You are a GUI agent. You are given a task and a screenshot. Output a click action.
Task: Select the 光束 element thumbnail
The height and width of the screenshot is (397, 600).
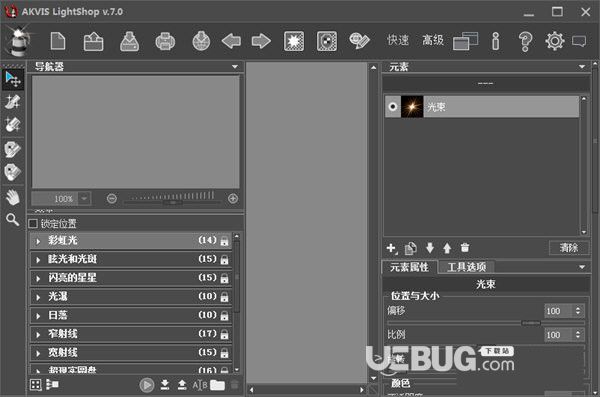point(412,106)
